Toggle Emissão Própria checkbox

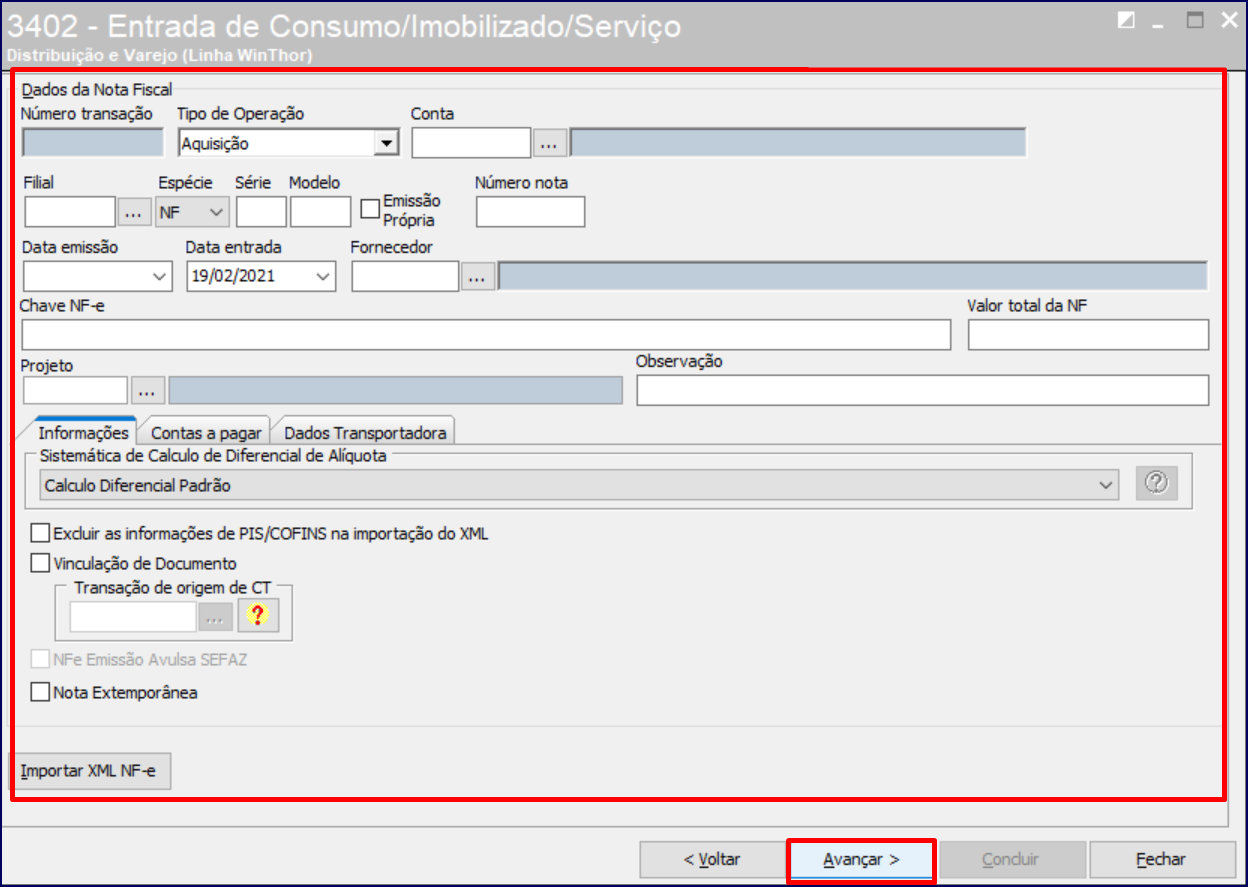pyautogui.click(x=370, y=209)
